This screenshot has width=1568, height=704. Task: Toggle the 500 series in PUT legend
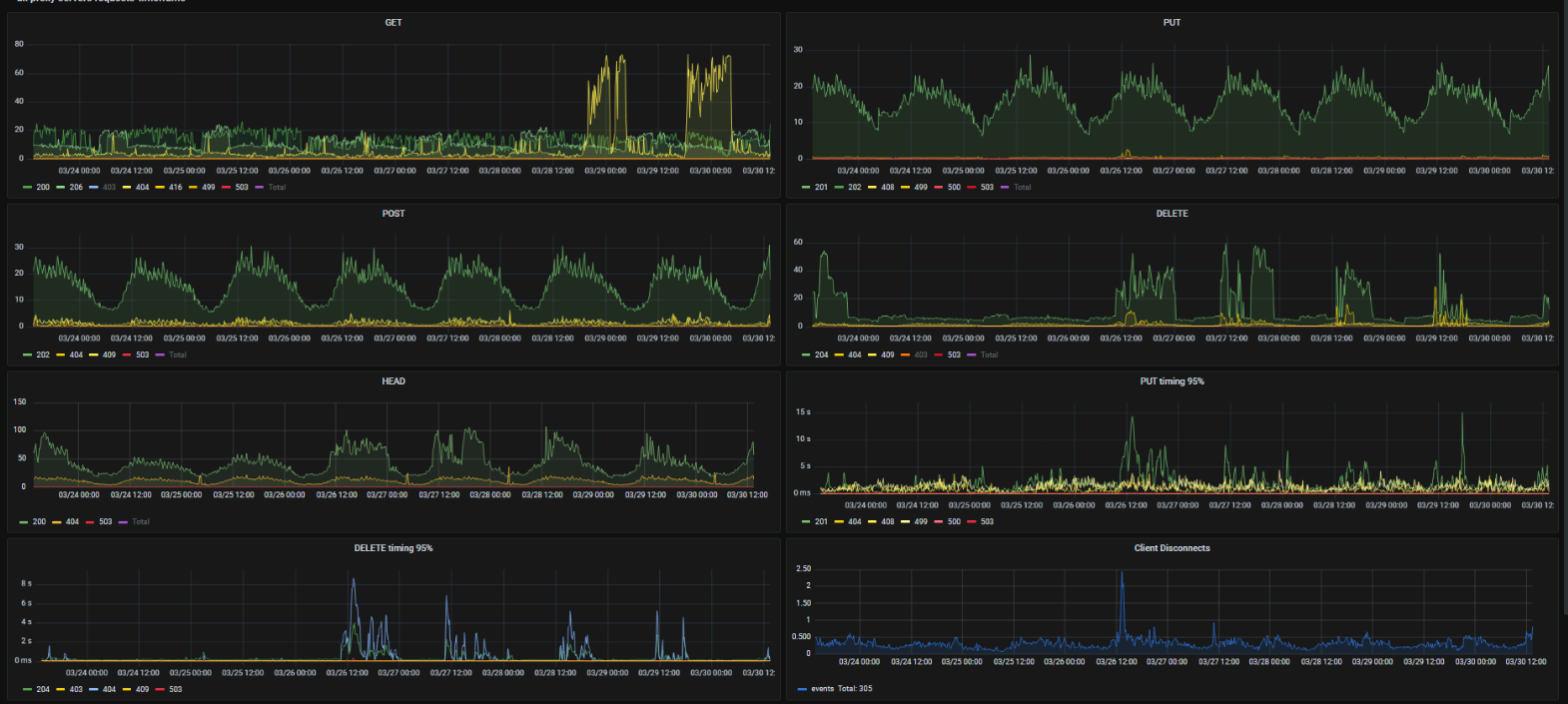954,187
